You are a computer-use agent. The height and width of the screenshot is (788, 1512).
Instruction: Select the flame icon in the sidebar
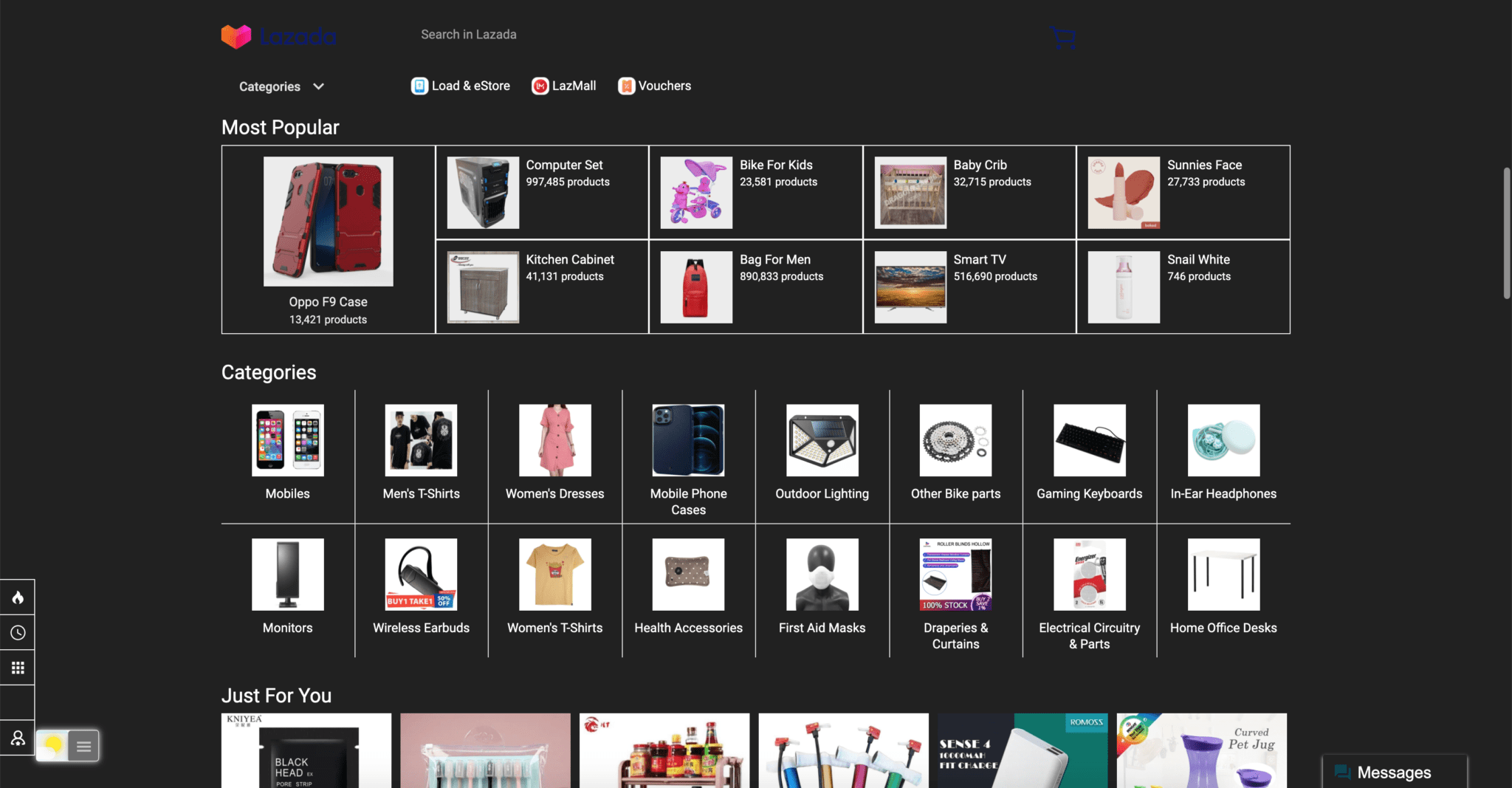(x=18, y=597)
